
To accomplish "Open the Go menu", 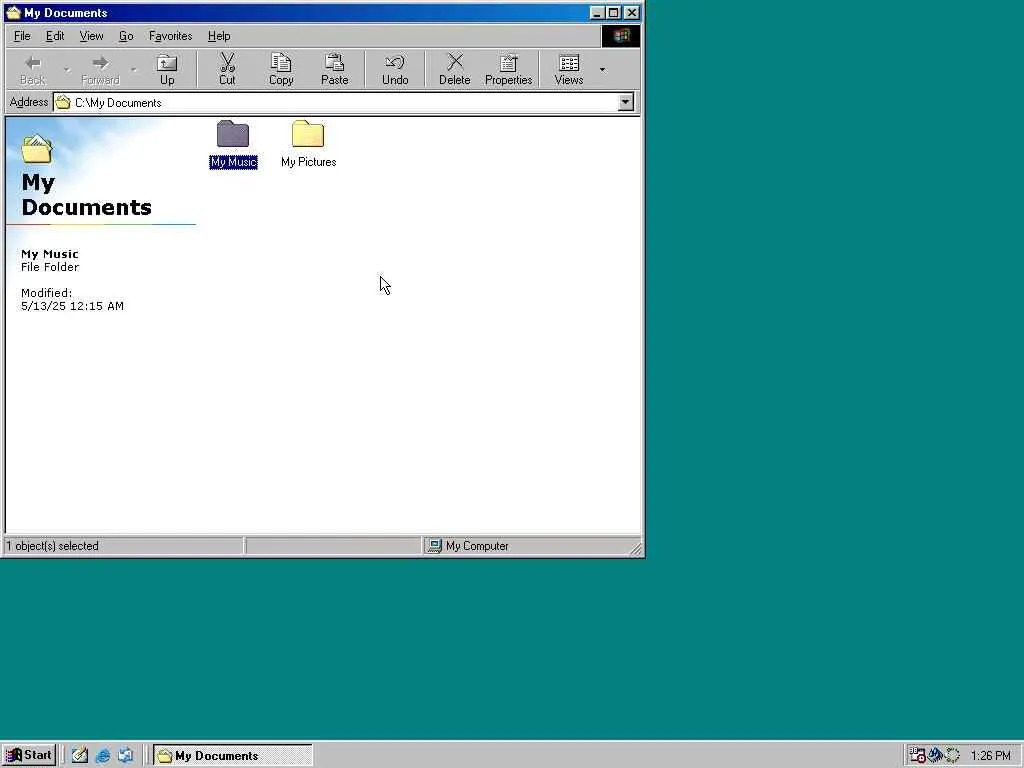I will click(126, 36).
